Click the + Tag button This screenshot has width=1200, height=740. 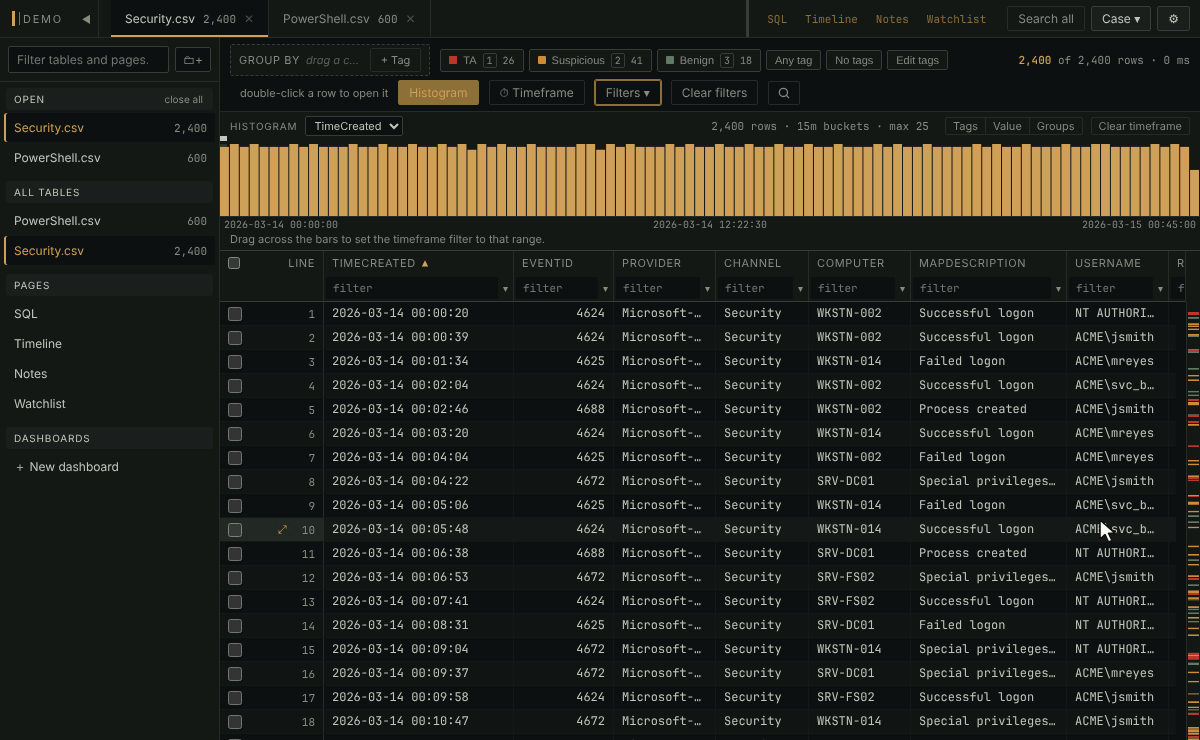click(x=396, y=60)
